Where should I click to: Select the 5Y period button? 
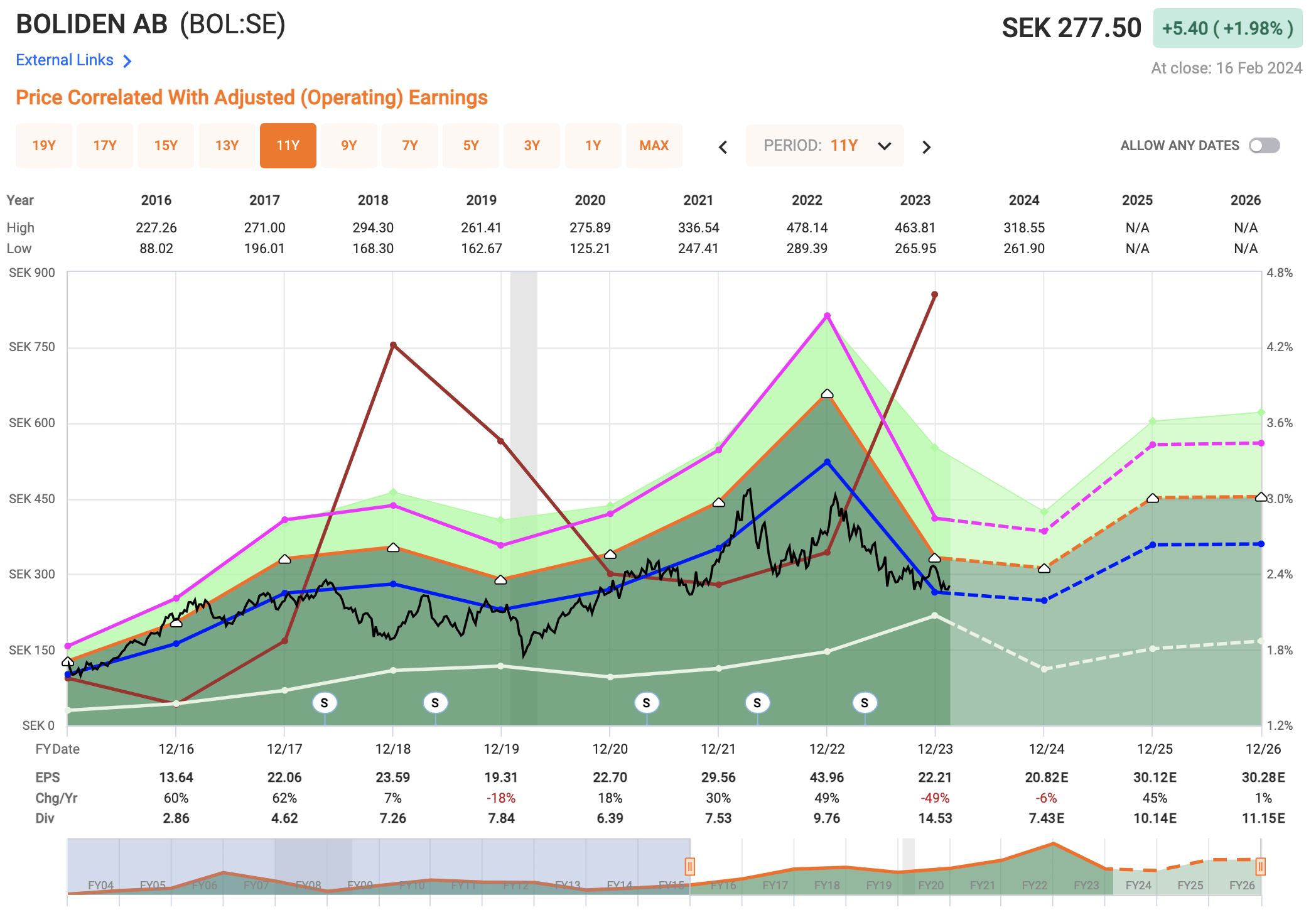tap(470, 145)
